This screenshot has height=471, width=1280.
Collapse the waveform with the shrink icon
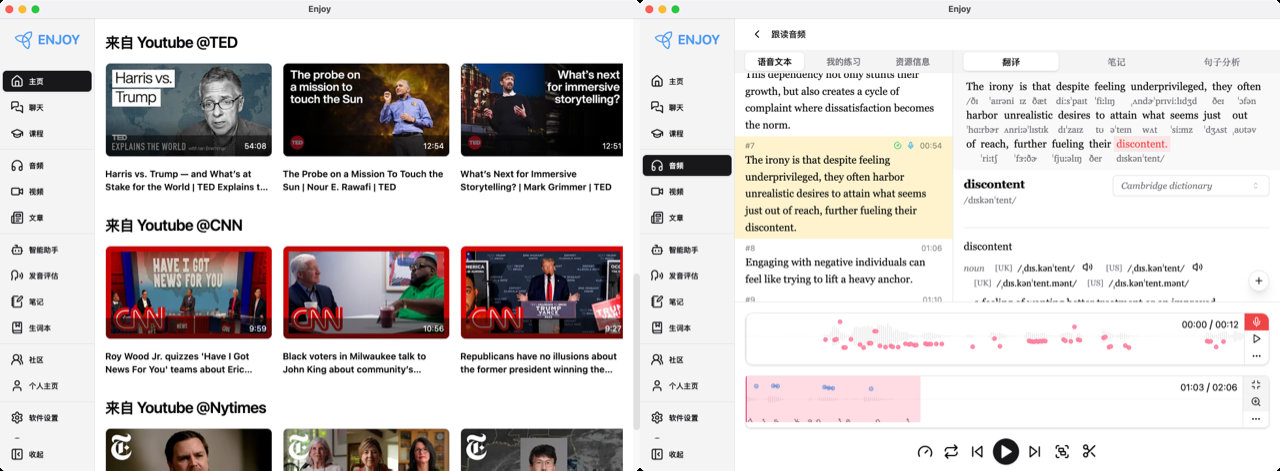[1257, 385]
